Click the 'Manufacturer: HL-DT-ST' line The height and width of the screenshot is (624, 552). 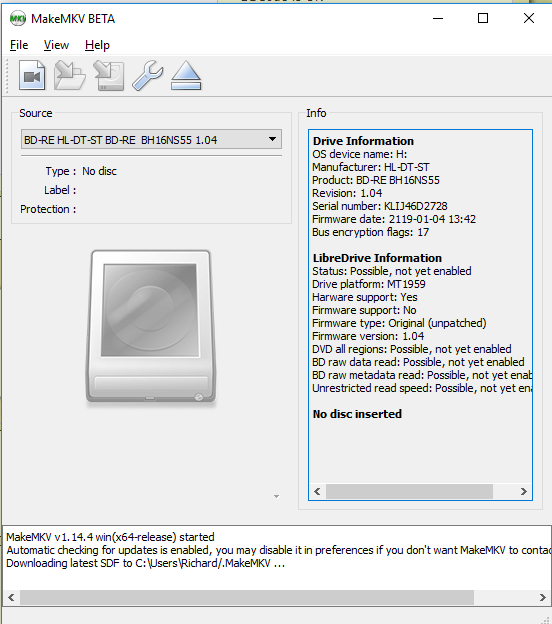pyautogui.click(x=371, y=167)
